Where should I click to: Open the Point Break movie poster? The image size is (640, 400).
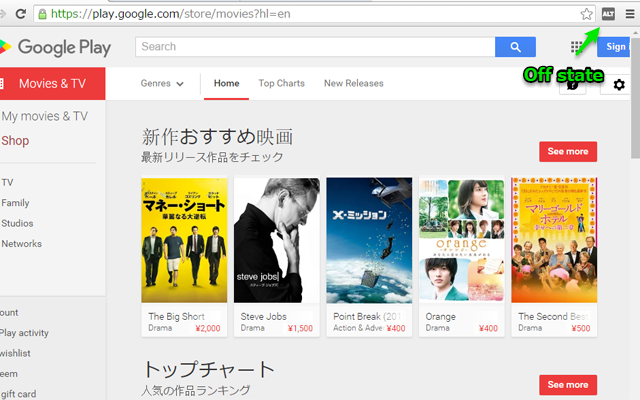point(369,240)
